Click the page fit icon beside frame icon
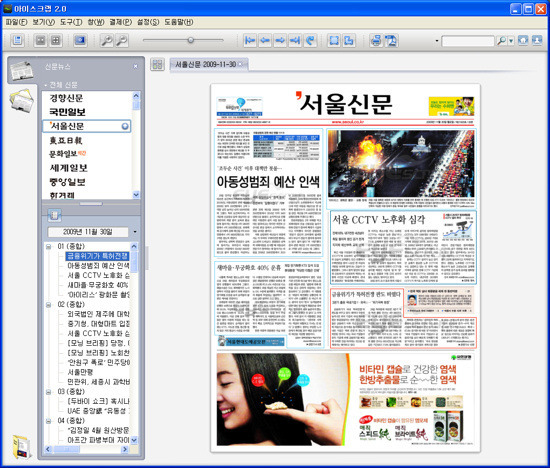550x468 pixels. [x=349, y=40]
